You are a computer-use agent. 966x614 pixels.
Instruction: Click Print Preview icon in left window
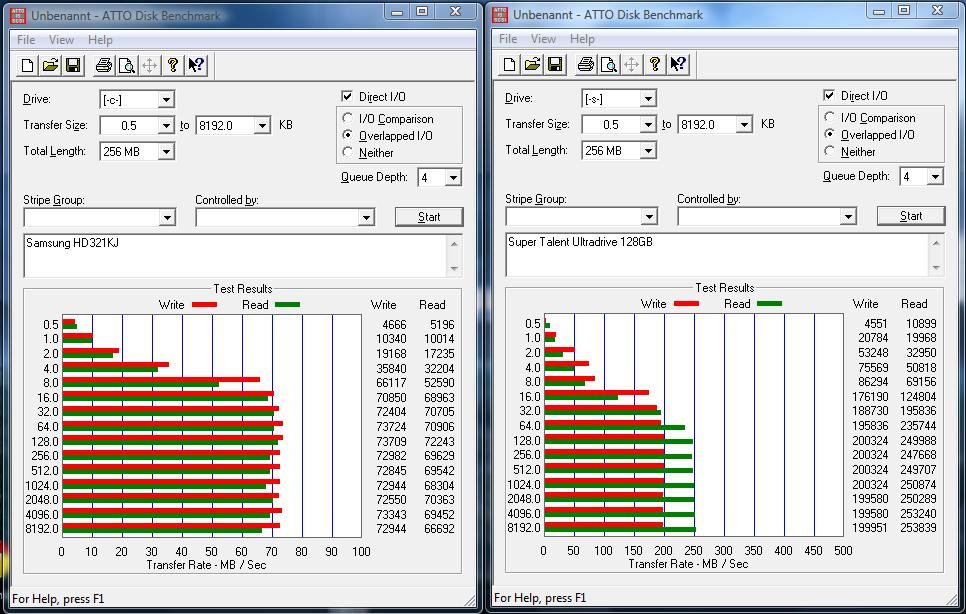(126, 65)
